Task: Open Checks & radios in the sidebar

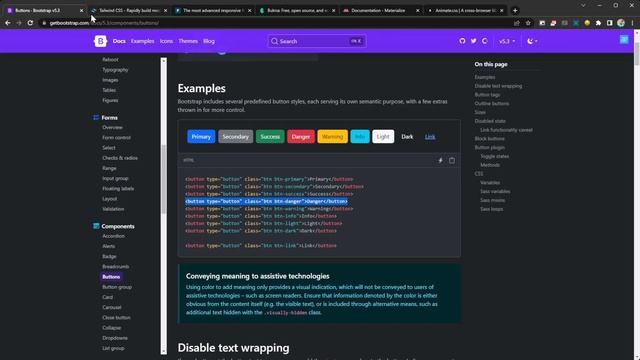Action: coord(120,158)
